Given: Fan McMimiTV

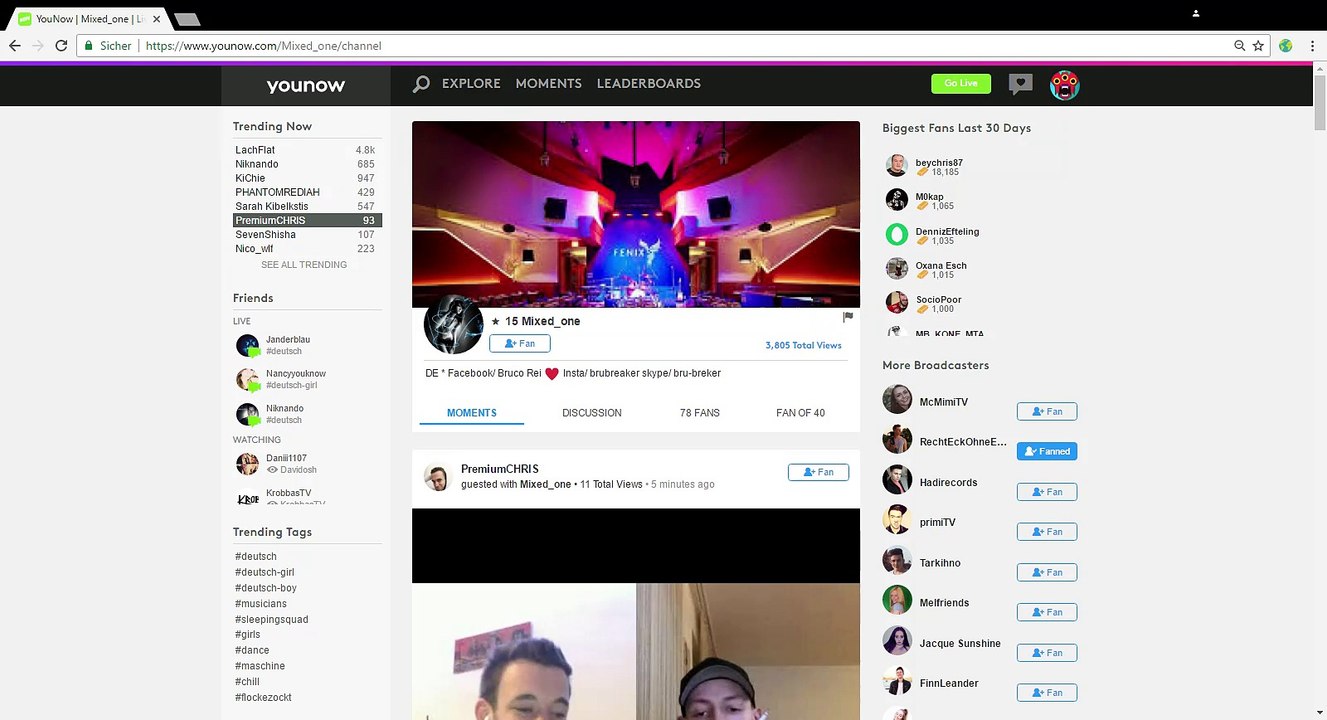Looking at the screenshot, I should [x=1046, y=411].
